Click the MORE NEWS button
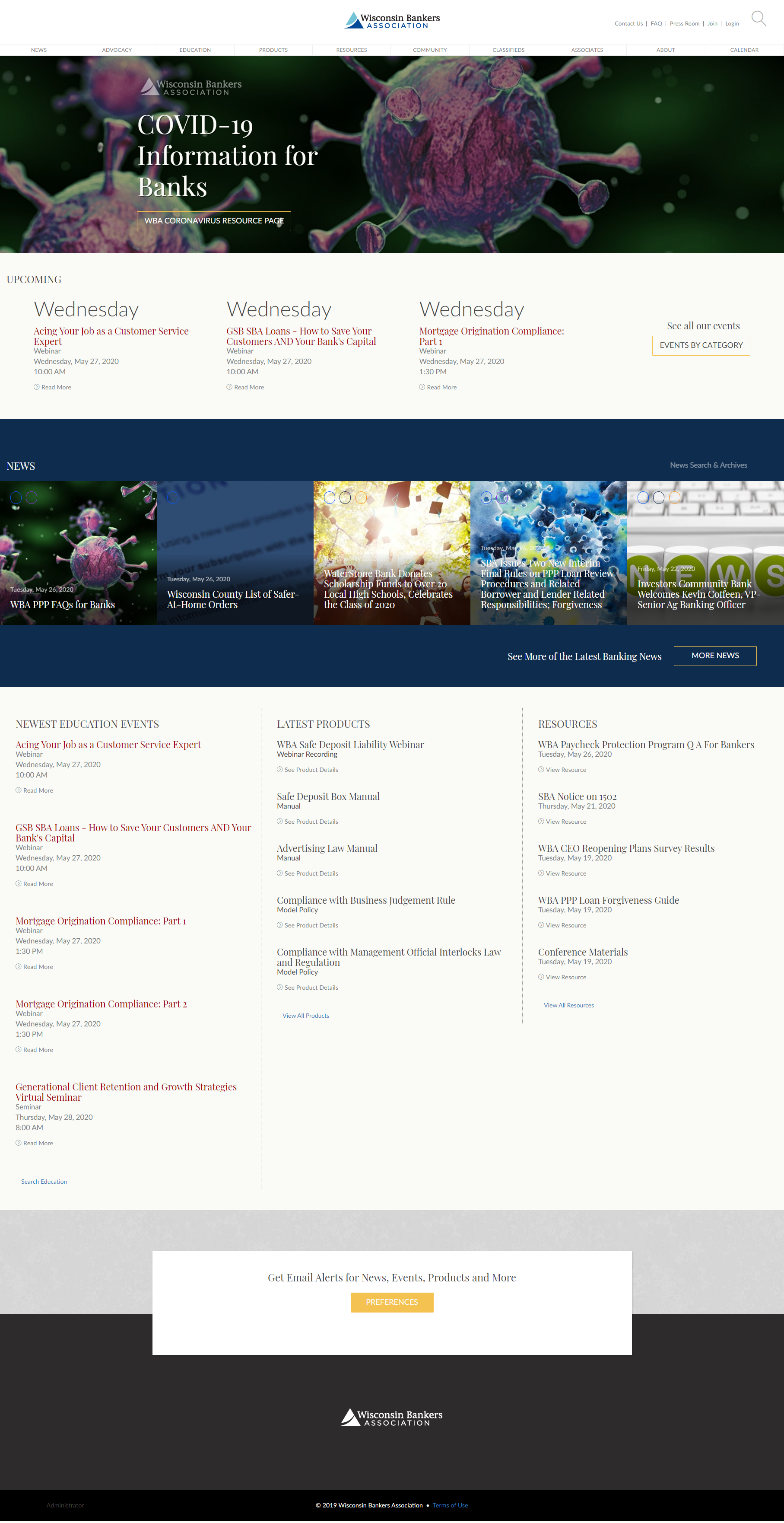The image size is (784, 1523). (x=715, y=656)
